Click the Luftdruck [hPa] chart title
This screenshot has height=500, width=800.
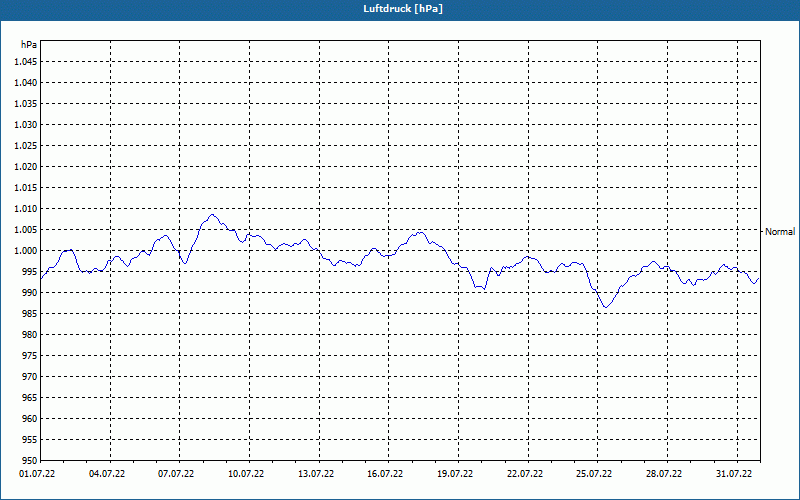tap(403, 9)
